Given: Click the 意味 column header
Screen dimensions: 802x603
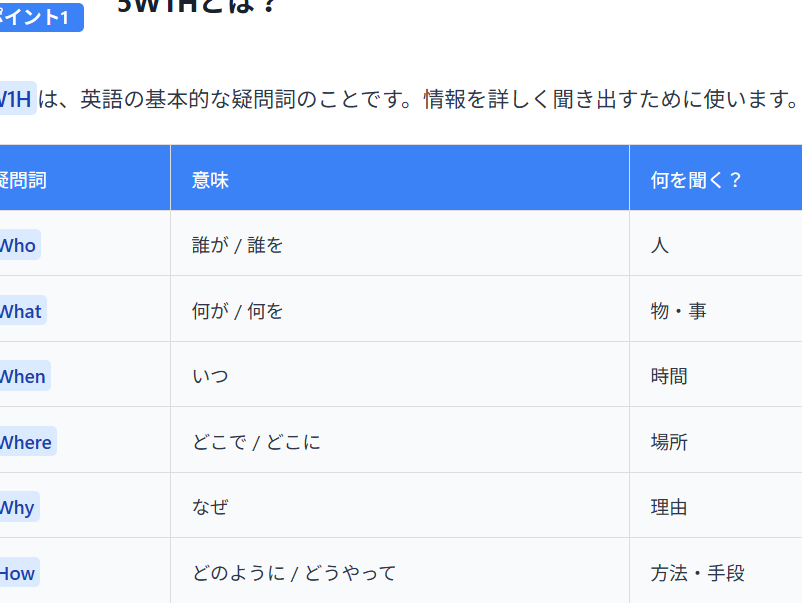Looking at the screenshot, I should [210, 180].
